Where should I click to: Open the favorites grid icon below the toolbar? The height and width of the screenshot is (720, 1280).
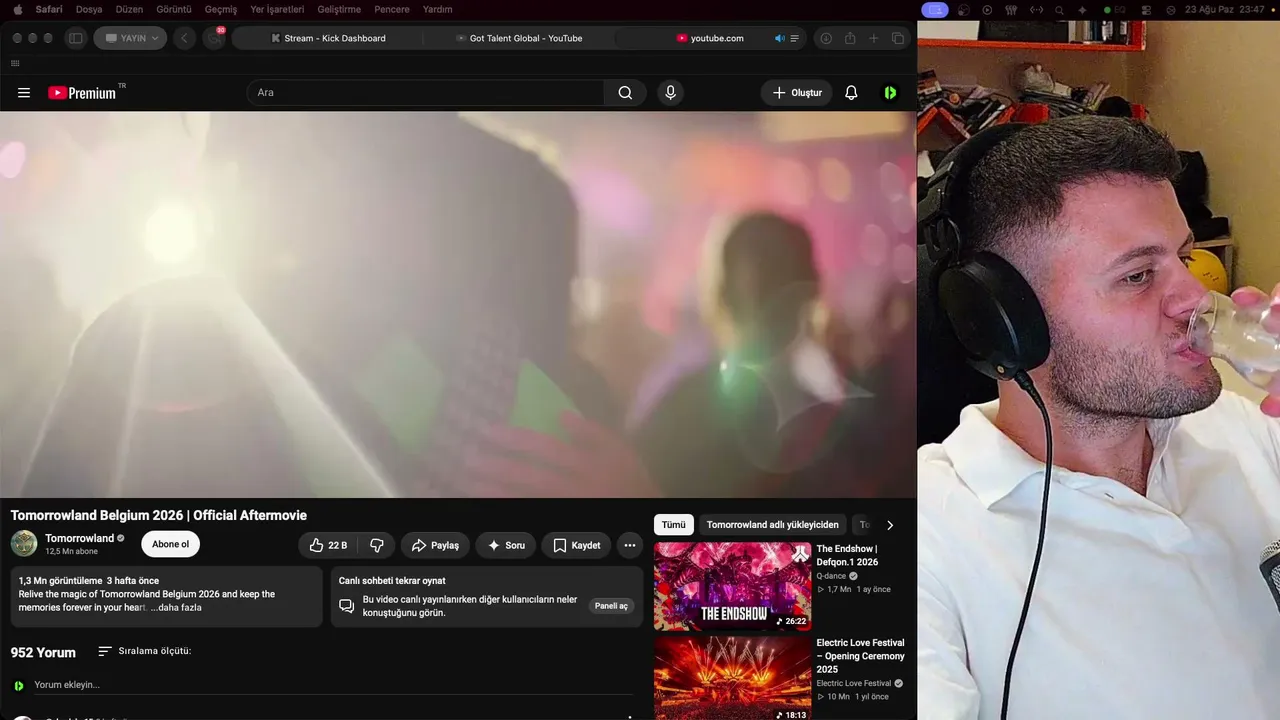15,63
